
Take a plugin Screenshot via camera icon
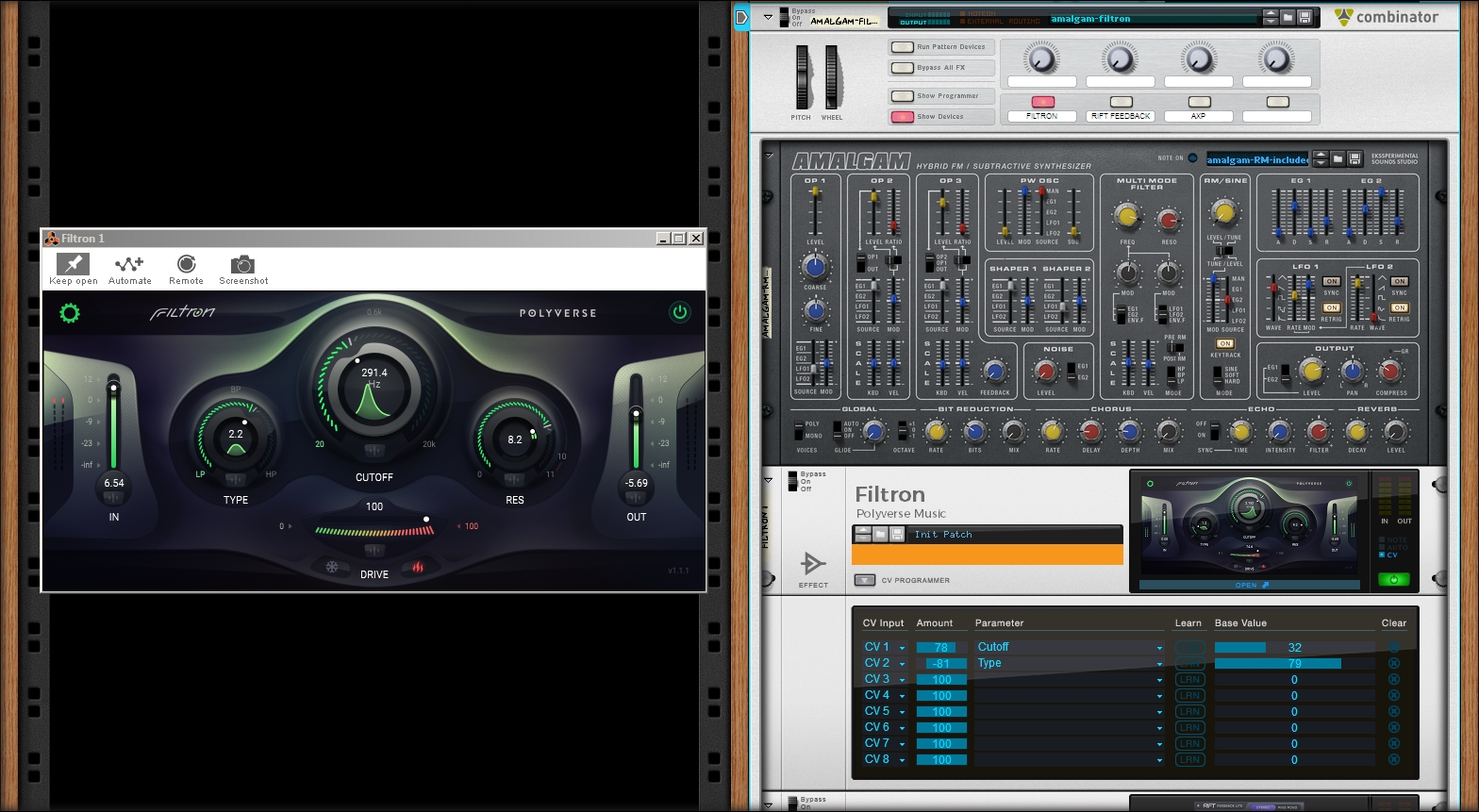coord(243,269)
